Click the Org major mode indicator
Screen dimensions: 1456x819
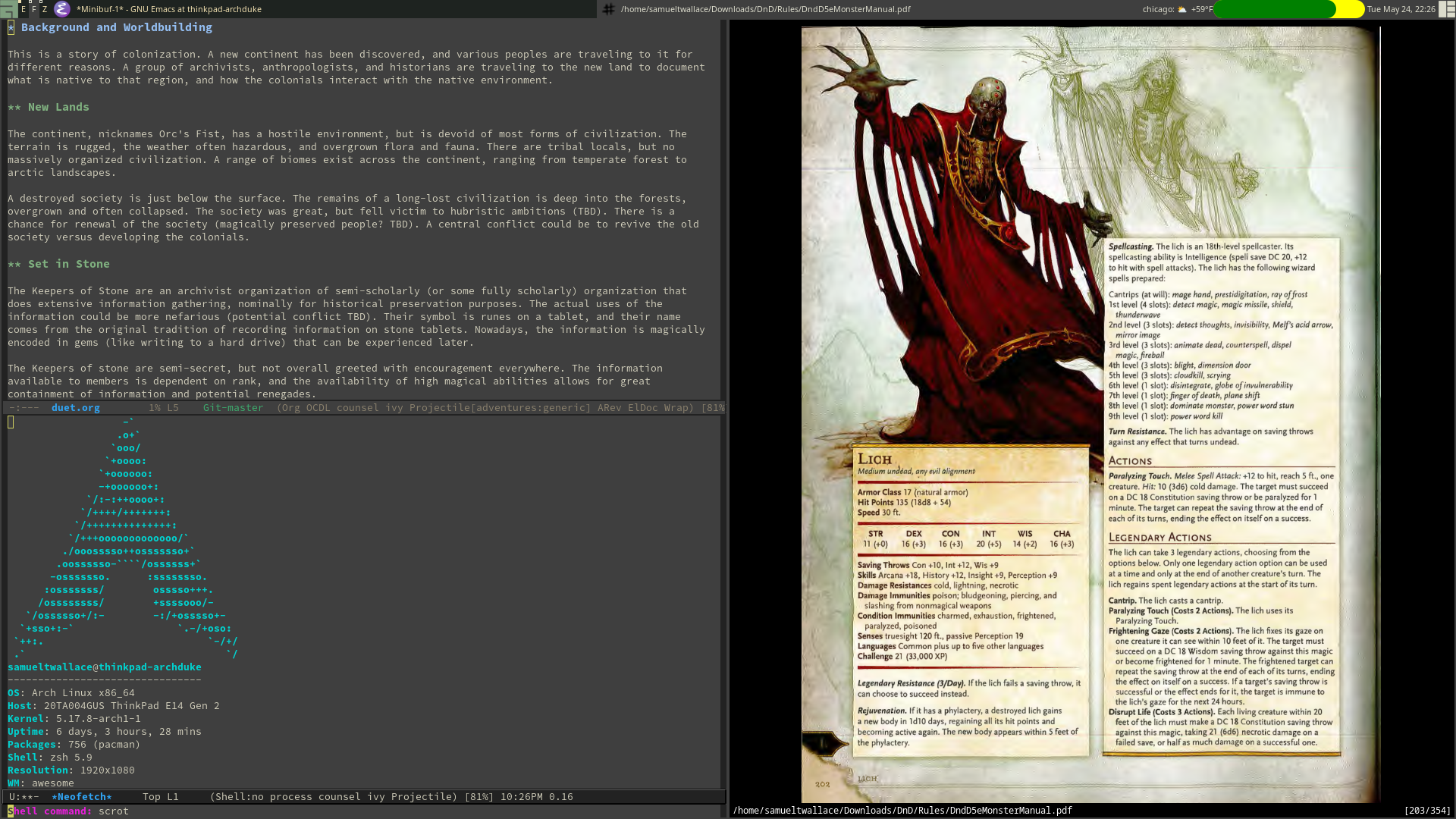pos(293,408)
